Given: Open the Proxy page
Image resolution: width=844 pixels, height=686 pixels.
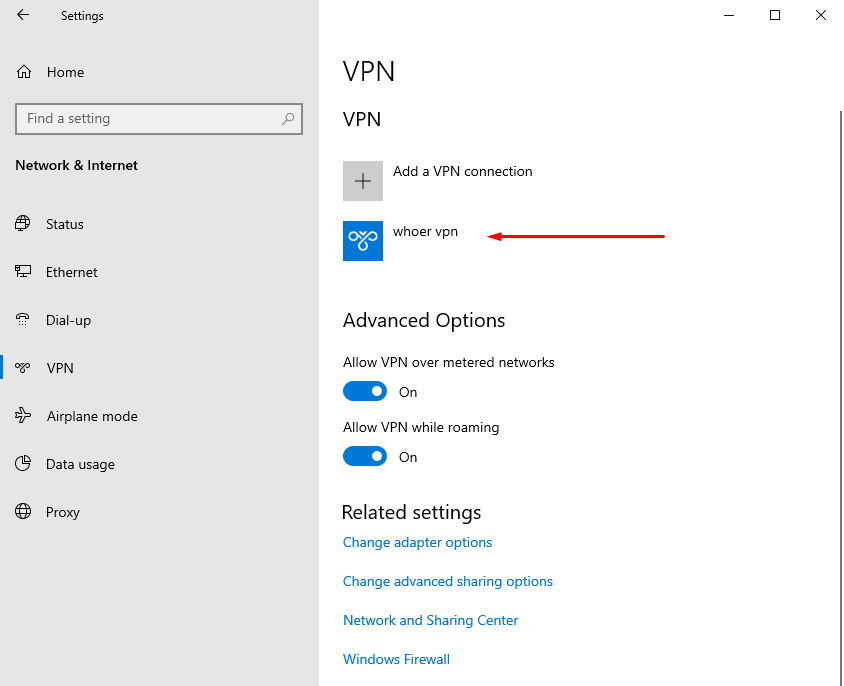Looking at the screenshot, I should (x=62, y=512).
